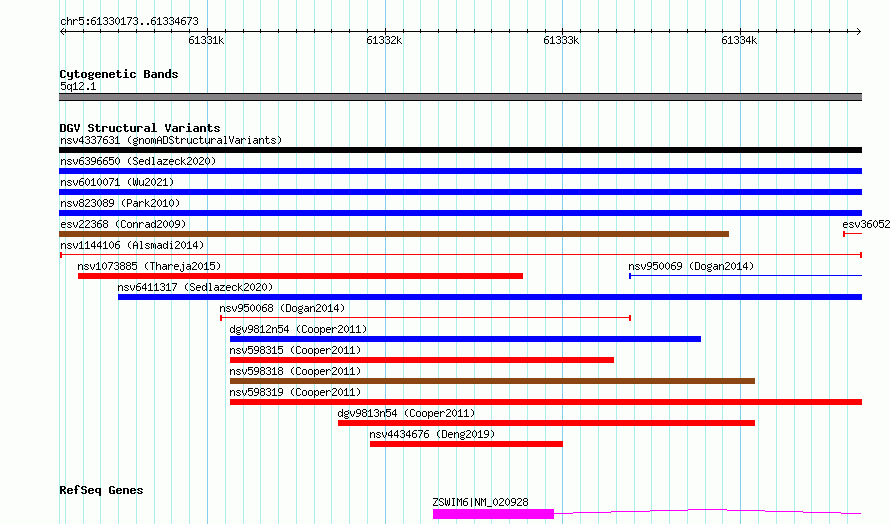Select the blue nsv6411317 variant bar

tap(490, 297)
